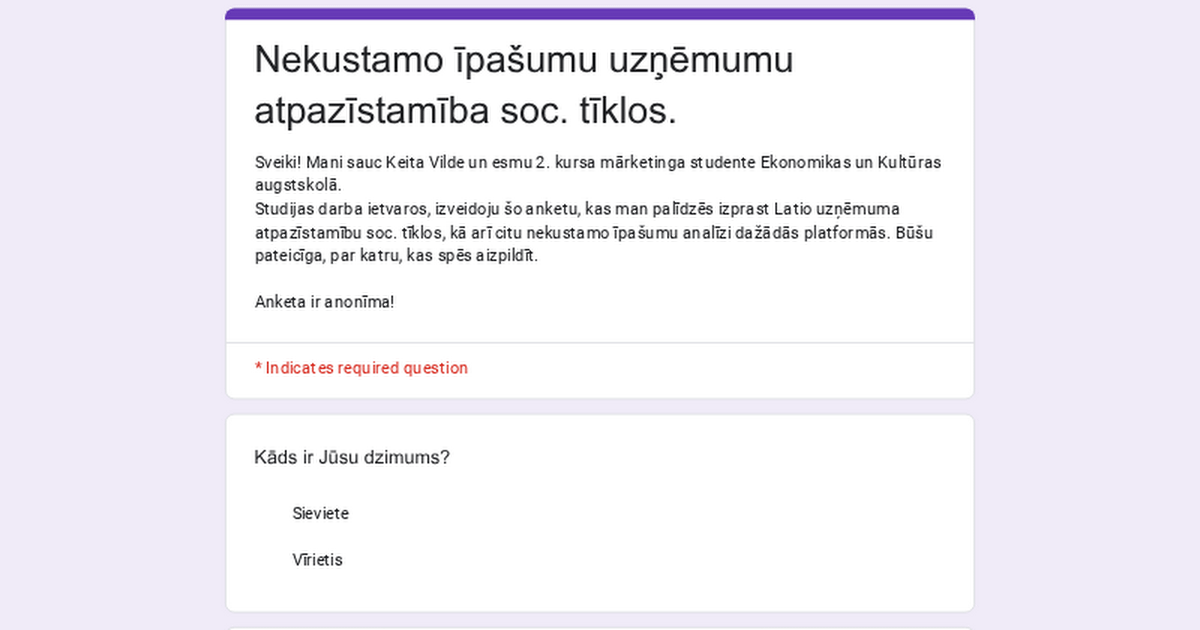Click the next question card at the bottom edge
This screenshot has height=630, width=1200.
600,627
